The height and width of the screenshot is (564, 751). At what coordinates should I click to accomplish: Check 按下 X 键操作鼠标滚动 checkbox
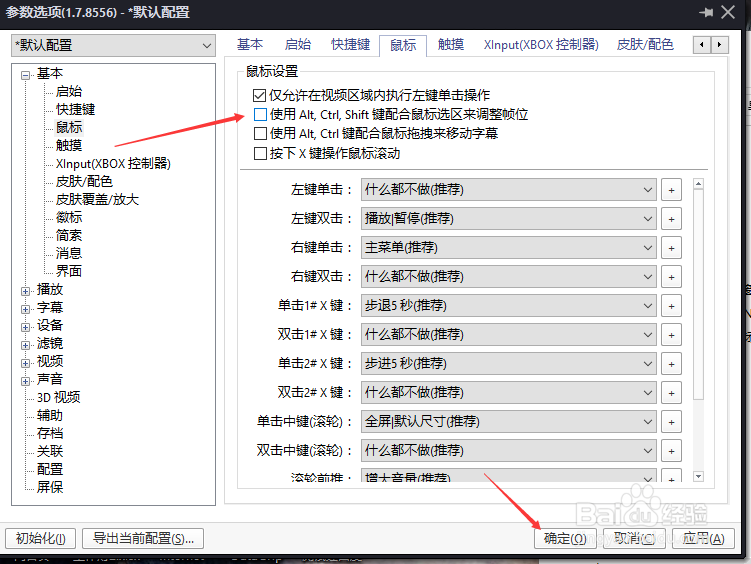(x=260, y=153)
